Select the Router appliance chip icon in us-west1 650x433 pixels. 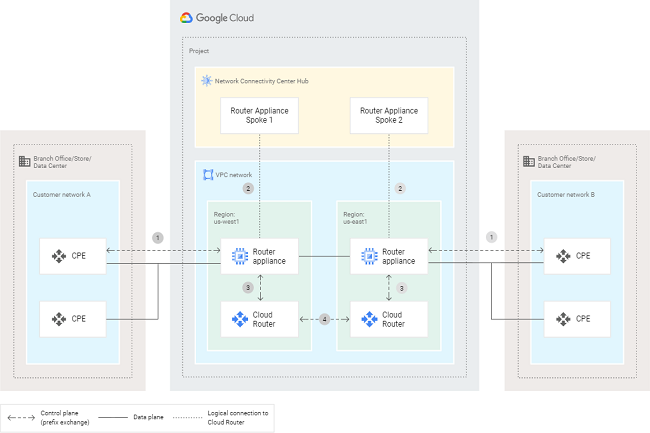point(240,256)
